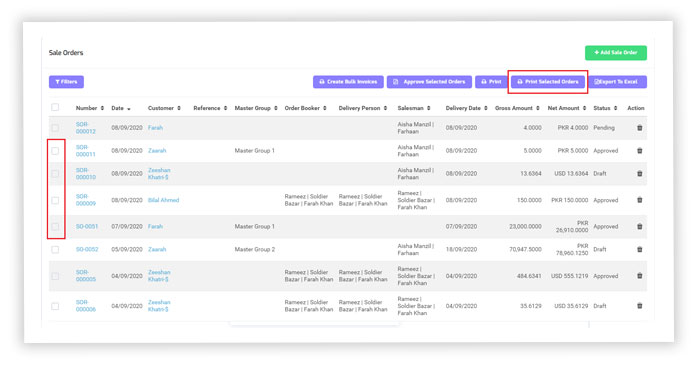Open order link SO-0051
Screen dimensions: 699x366
(86, 226)
